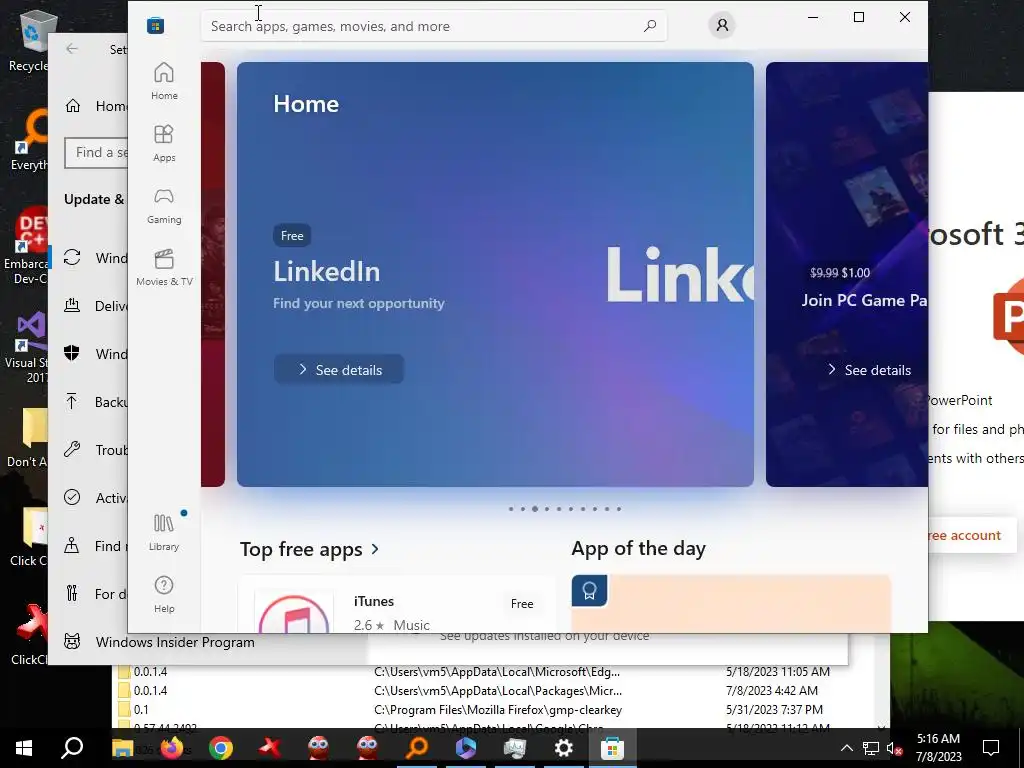
Task: Open the Microsoft Store Home tab
Action: point(164,82)
